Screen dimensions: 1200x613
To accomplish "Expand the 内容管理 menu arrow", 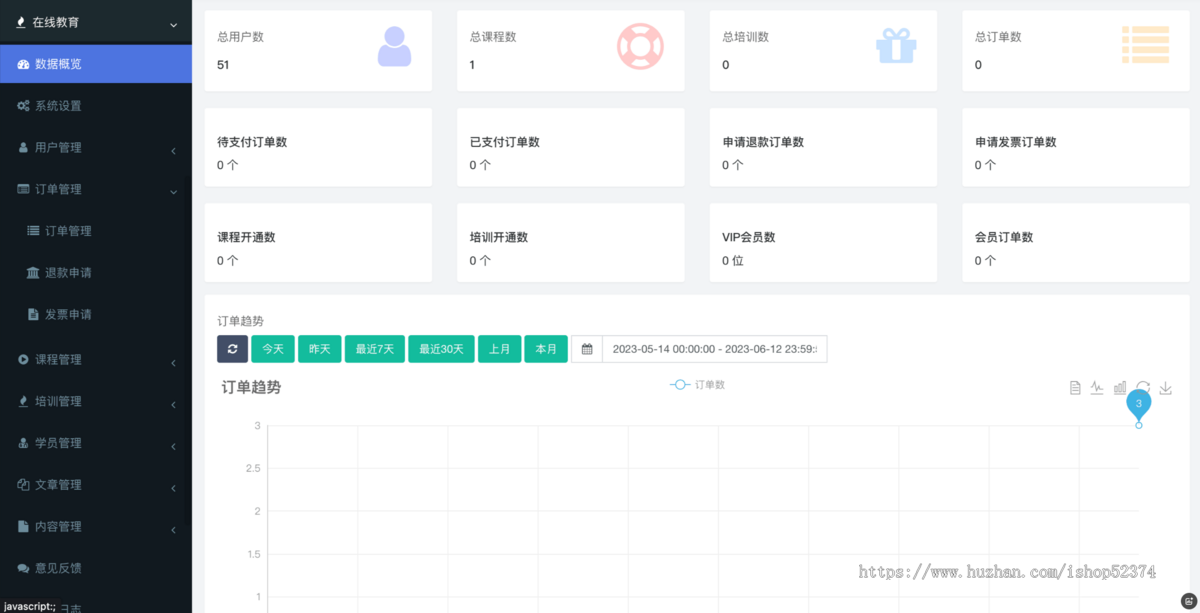I will click(x=173, y=530).
